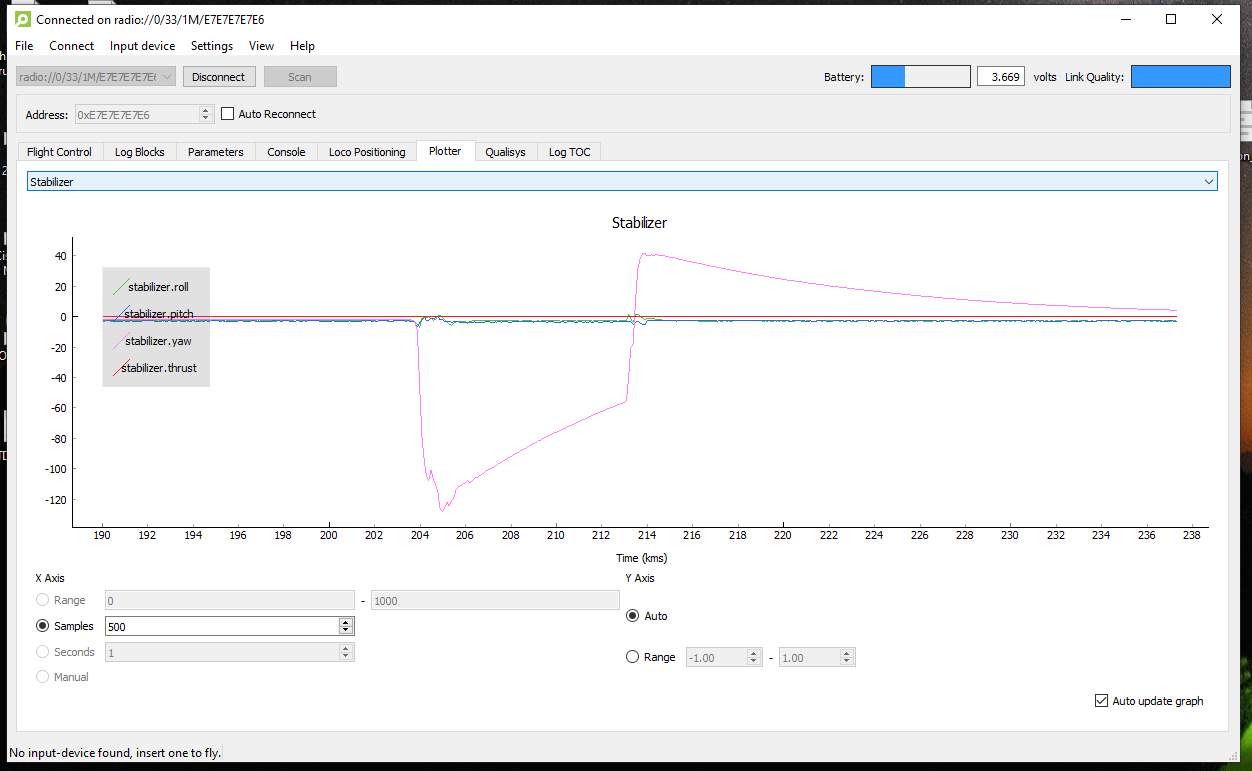Click the stabilizer.thrust legend entry
1252x771 pixels.
158,368
